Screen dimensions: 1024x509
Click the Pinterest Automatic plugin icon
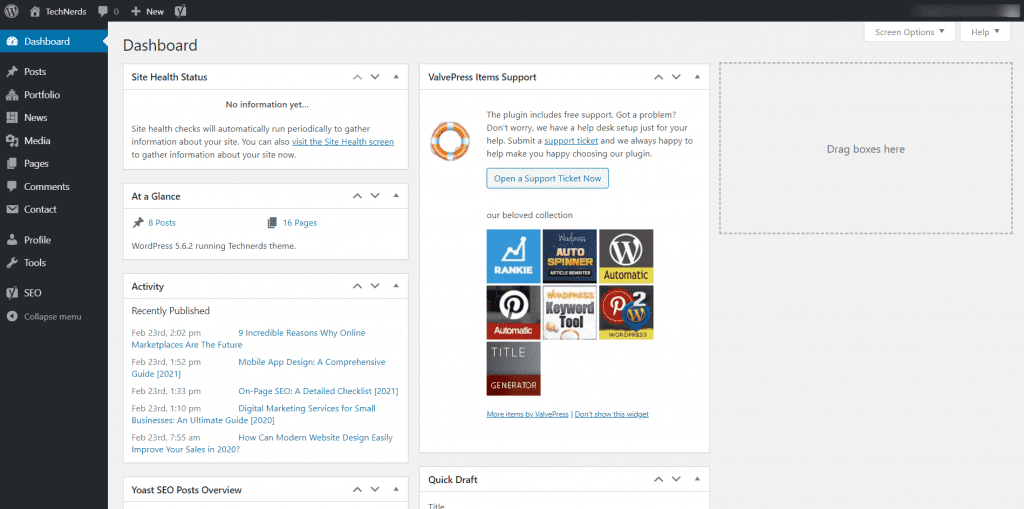[513, 312]
